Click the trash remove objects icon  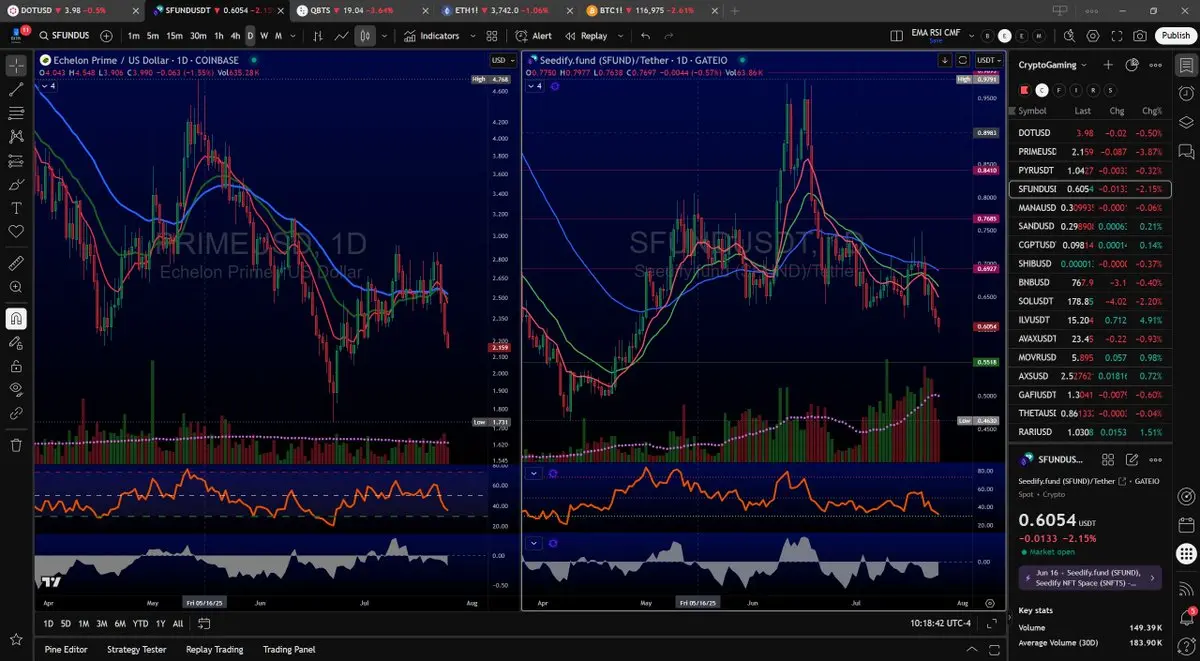pos(16,445)
